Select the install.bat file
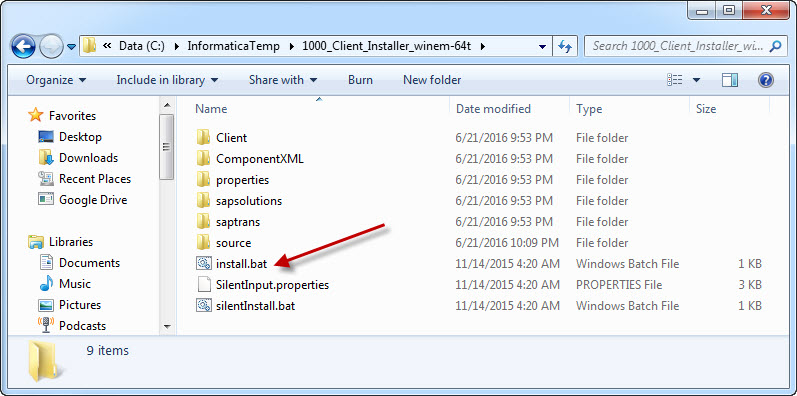Screen dimensions: 797x396 241,264
